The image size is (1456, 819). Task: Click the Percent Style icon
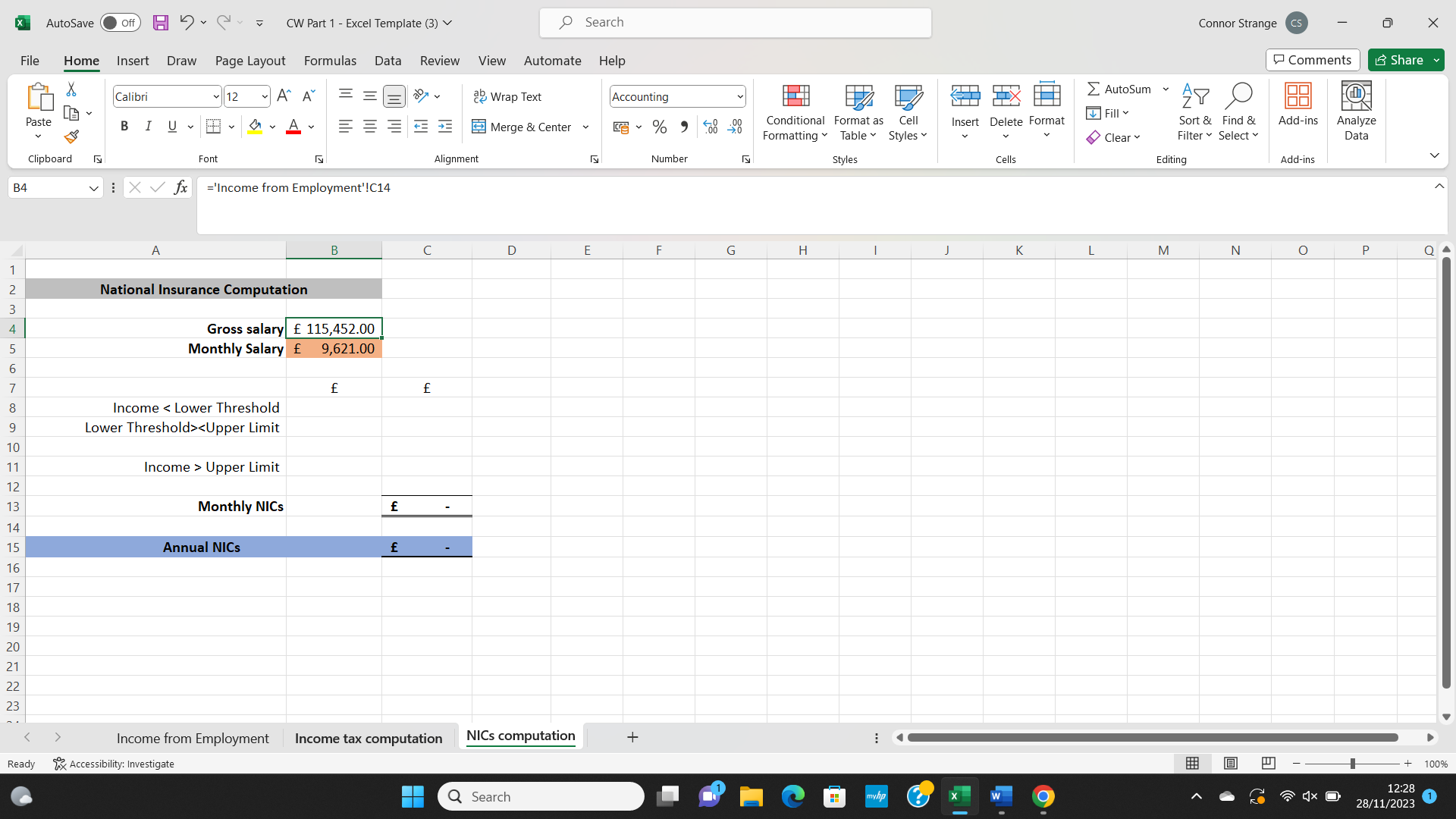pyautogui.click(x=660, y=127)
